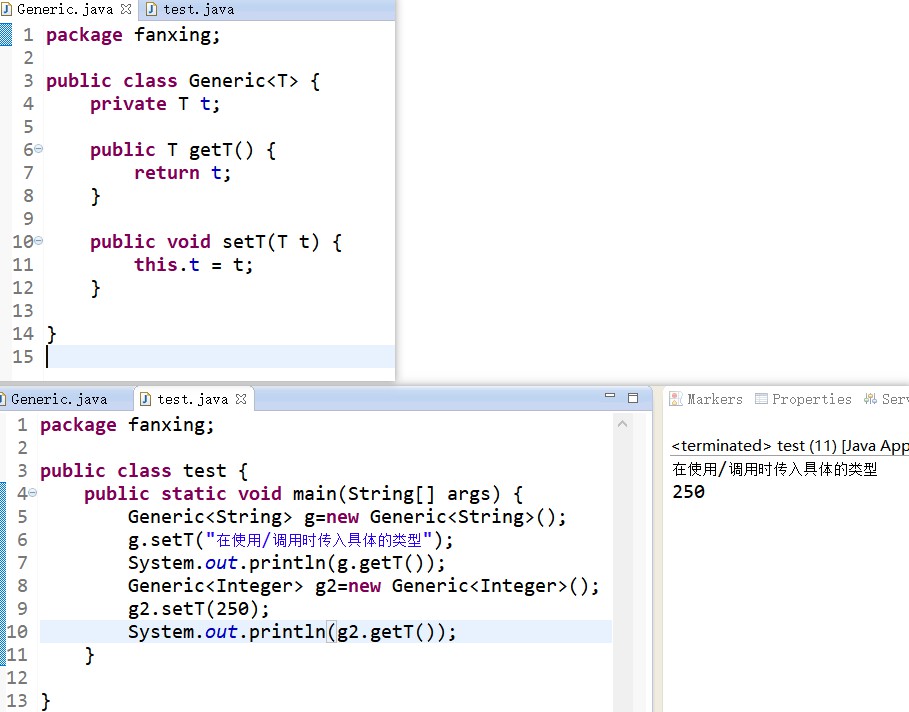Click line number 10 in test.java
The width and height of the screenshot is (909, 712).
pos(17,631)
